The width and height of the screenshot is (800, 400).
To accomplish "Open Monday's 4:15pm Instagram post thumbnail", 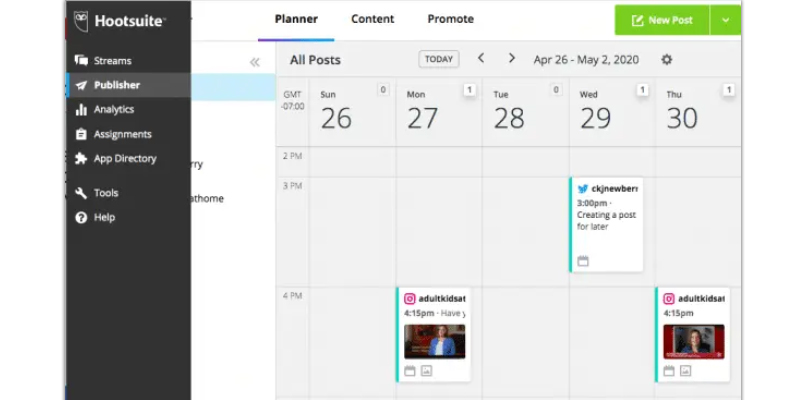I will click(x=435, y=340).
